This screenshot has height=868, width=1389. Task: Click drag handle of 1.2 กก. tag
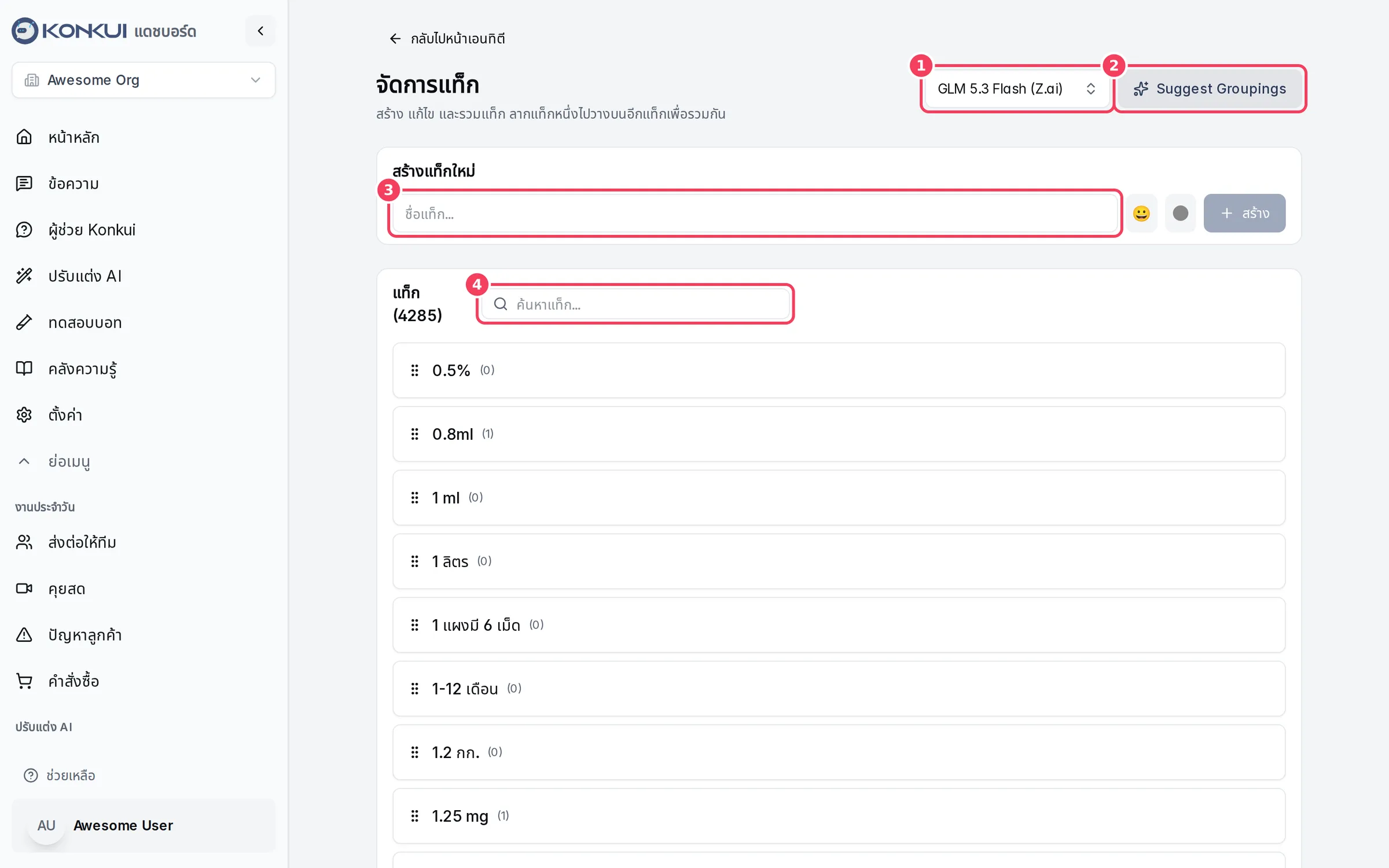[x=414, y=752]
